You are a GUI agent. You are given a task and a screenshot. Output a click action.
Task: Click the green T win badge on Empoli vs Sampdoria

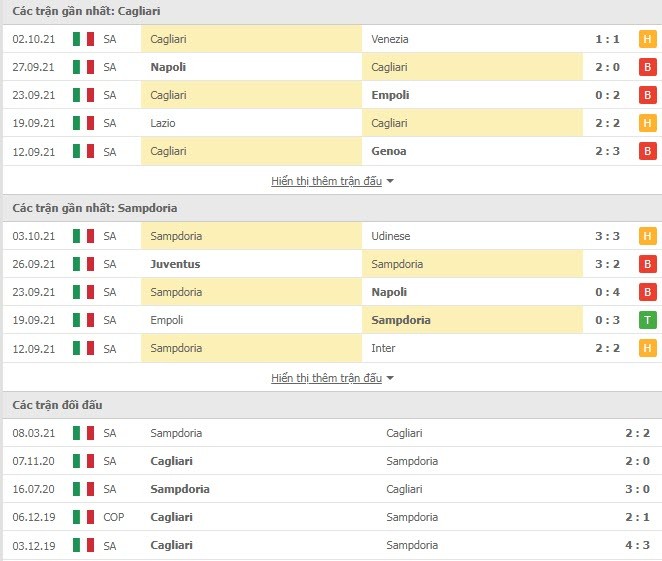click(x=647, y=320)
